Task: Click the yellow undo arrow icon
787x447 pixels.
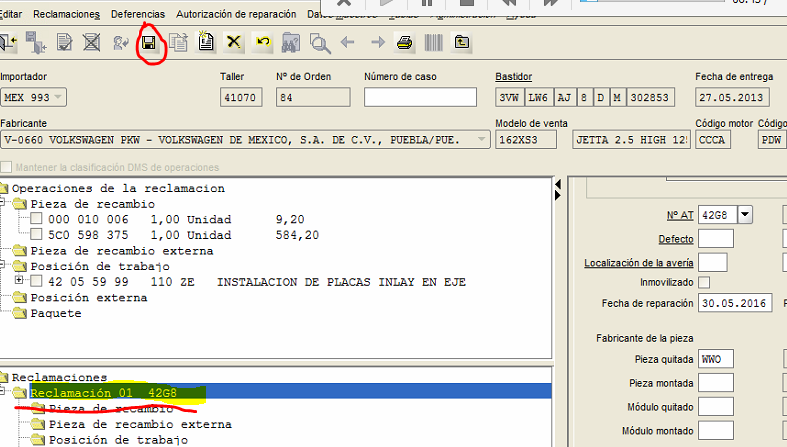Action: click(263, 43)
